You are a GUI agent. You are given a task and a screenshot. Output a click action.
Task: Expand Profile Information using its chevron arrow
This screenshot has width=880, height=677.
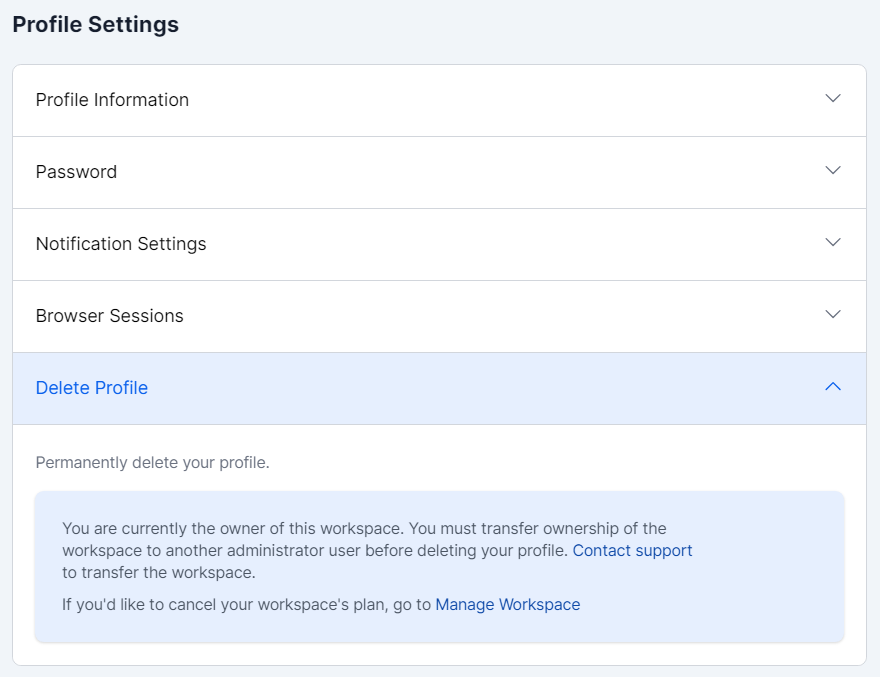pos(833,99)
